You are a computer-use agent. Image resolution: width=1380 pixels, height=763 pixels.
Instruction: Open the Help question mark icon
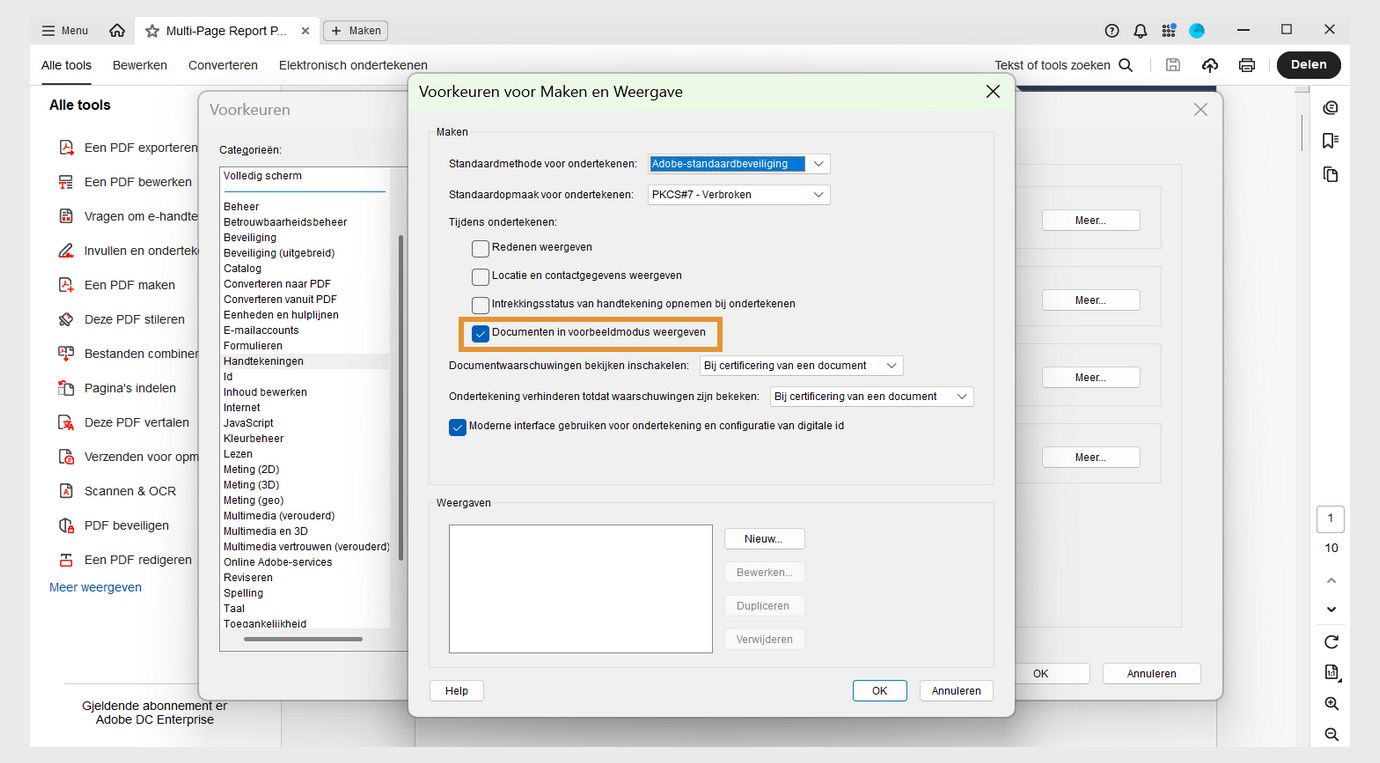click(1112, 31)
